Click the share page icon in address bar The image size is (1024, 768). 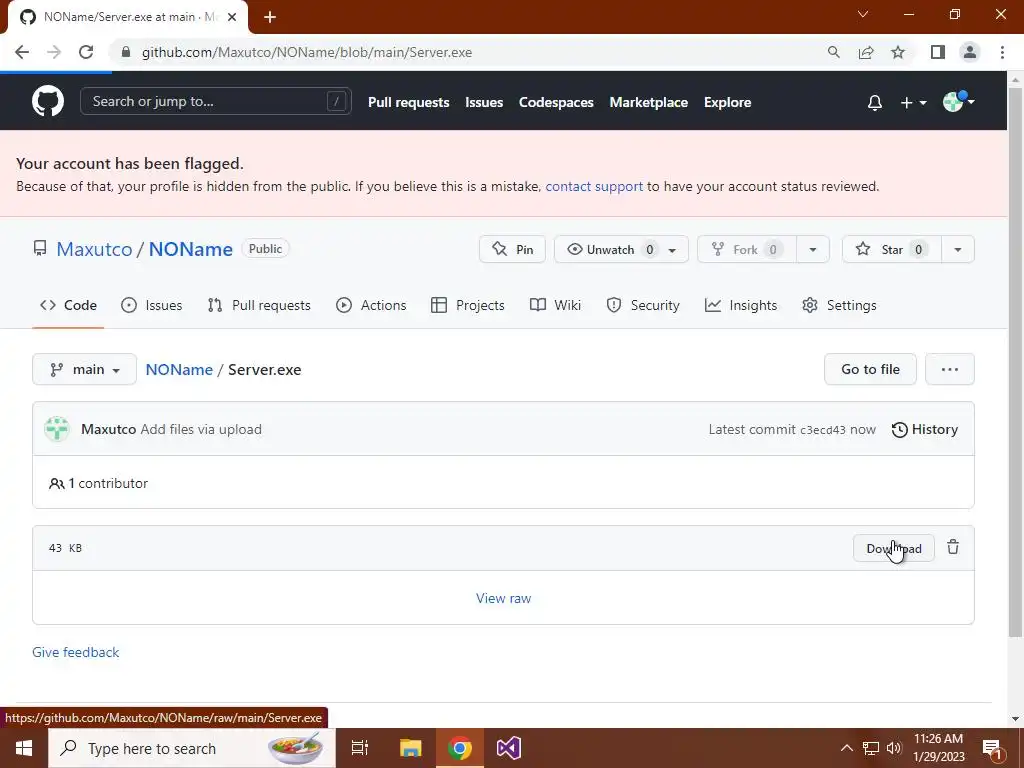tap(866, 52)
